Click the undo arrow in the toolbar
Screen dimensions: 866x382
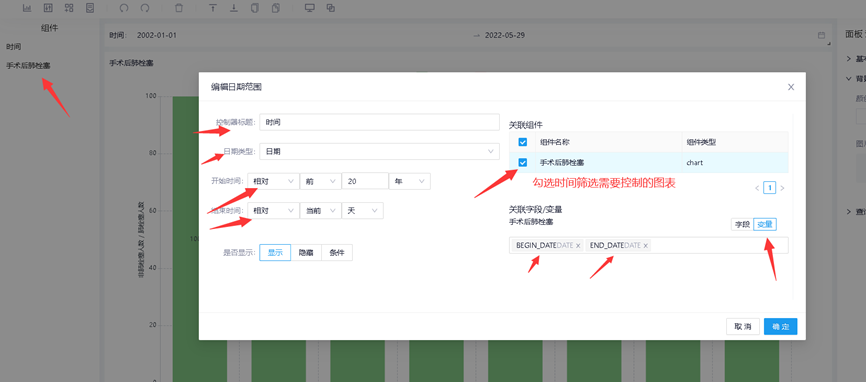pos(124,8)
